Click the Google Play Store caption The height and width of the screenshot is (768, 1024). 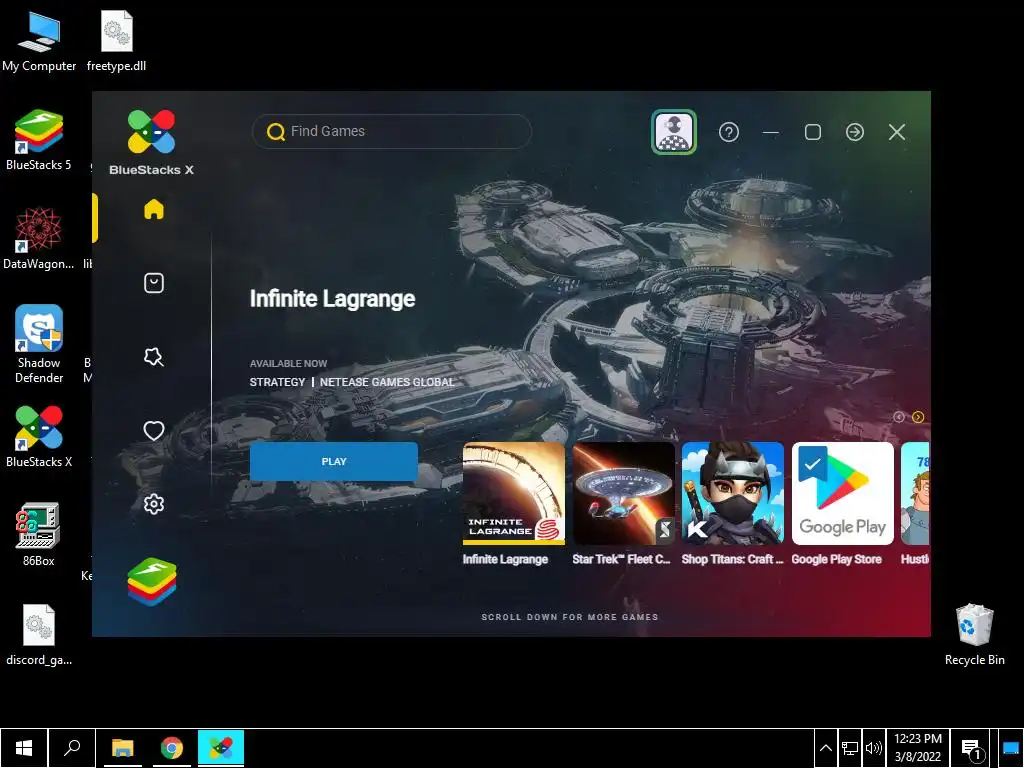[x=837, y=559]
